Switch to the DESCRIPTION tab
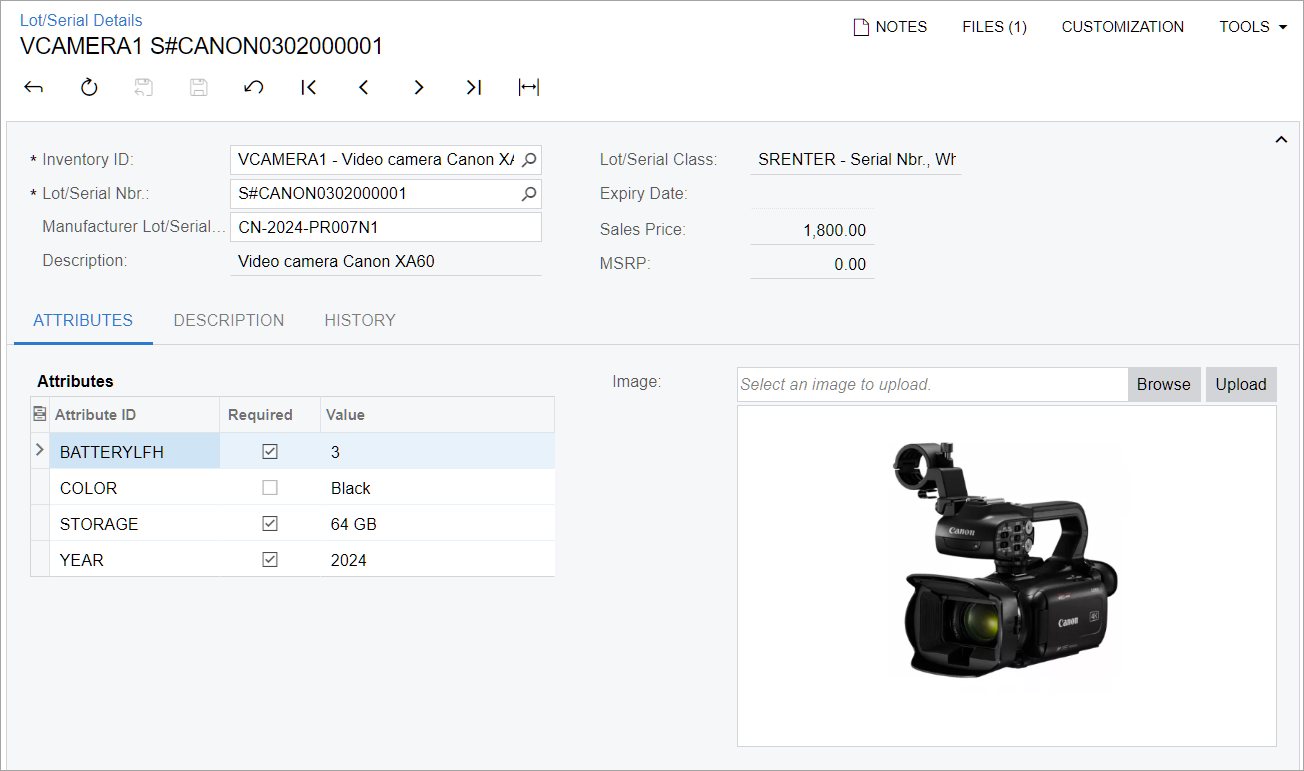 click(229, 320)
